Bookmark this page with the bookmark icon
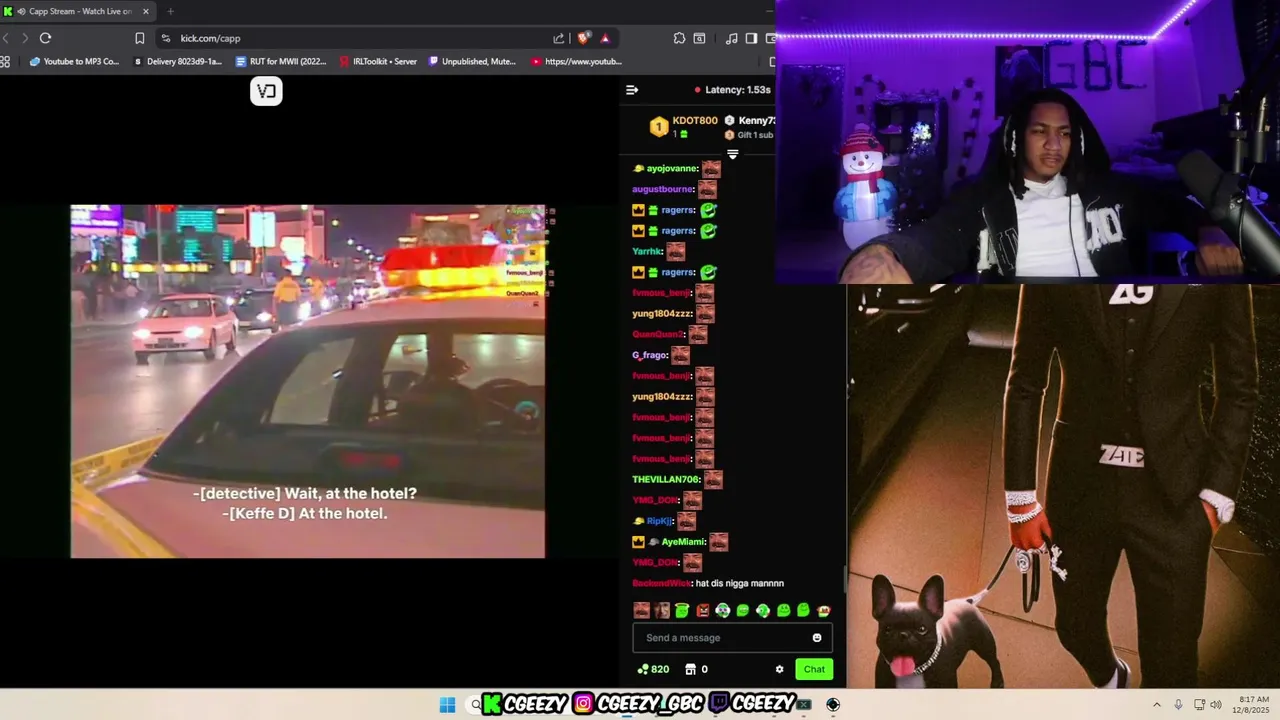This screenshot has width=1280, height=720. pyautogui.click(x=140, y=38)
